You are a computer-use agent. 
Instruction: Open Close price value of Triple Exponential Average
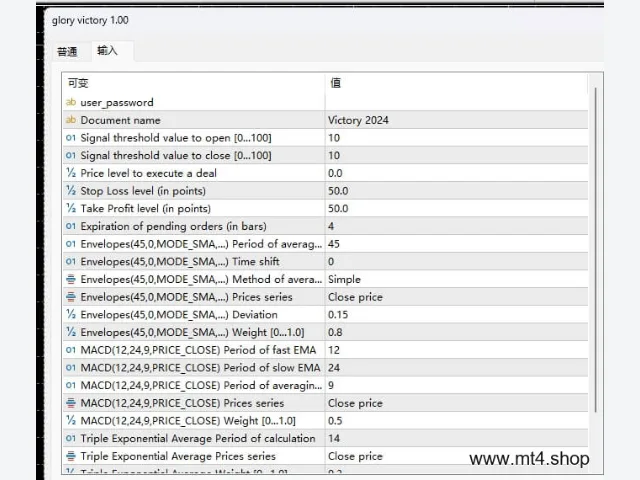click(356, 456)
